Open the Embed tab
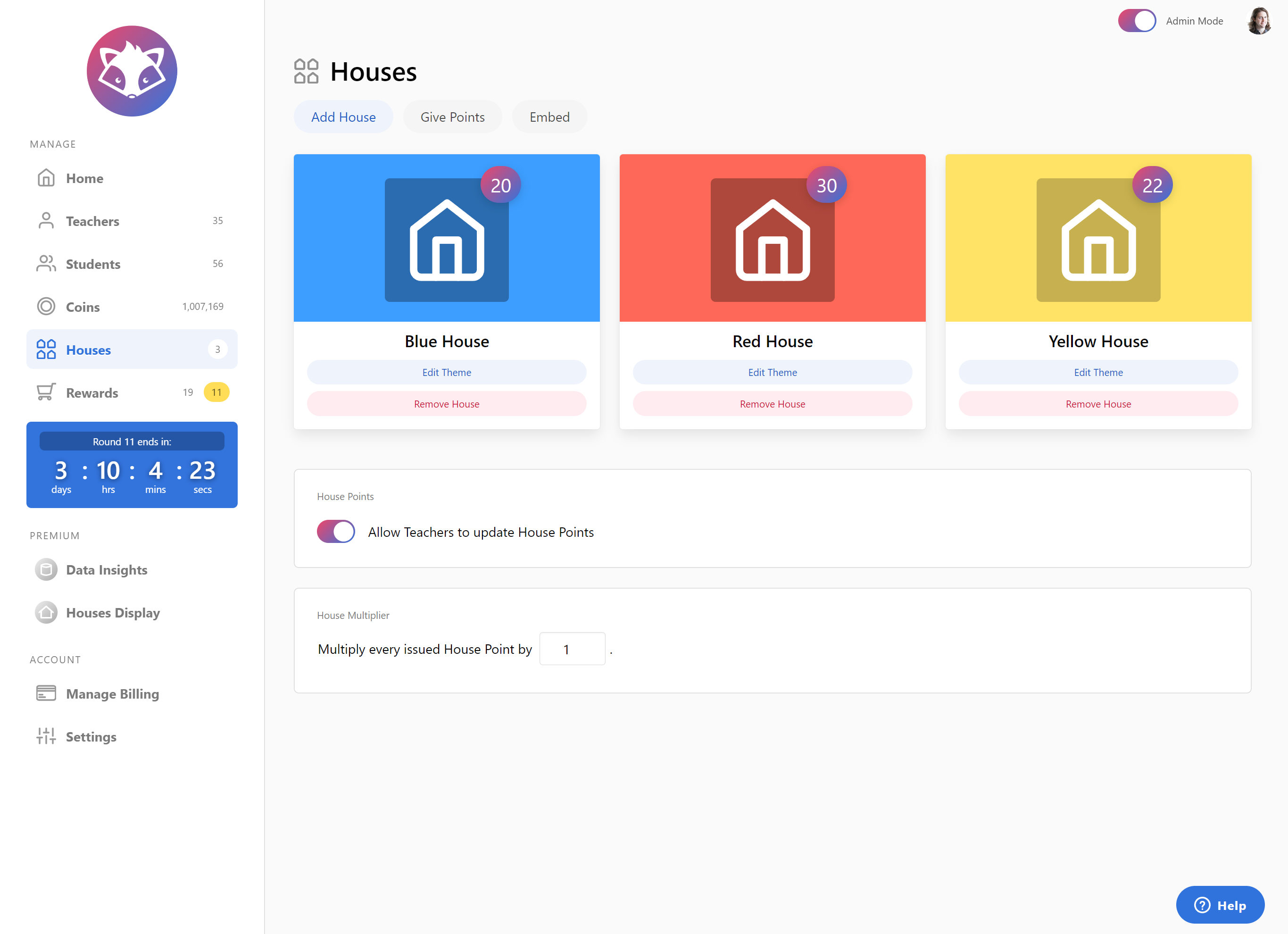The width and height of the screenshot is (1288, 934). point(549,117)
